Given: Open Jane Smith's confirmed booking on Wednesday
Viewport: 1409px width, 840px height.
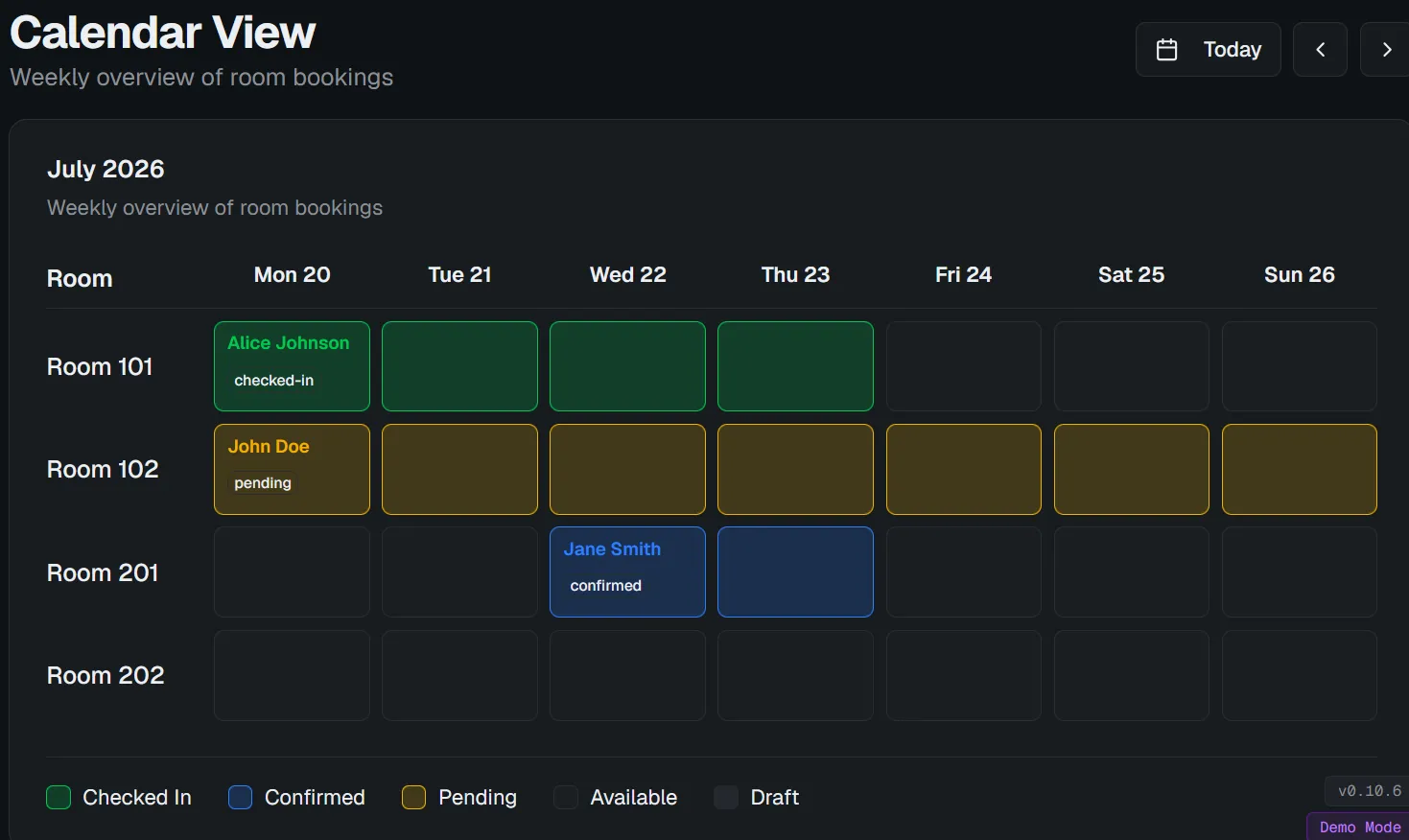Looking at the screenshot, I should [x=627, y=572].
